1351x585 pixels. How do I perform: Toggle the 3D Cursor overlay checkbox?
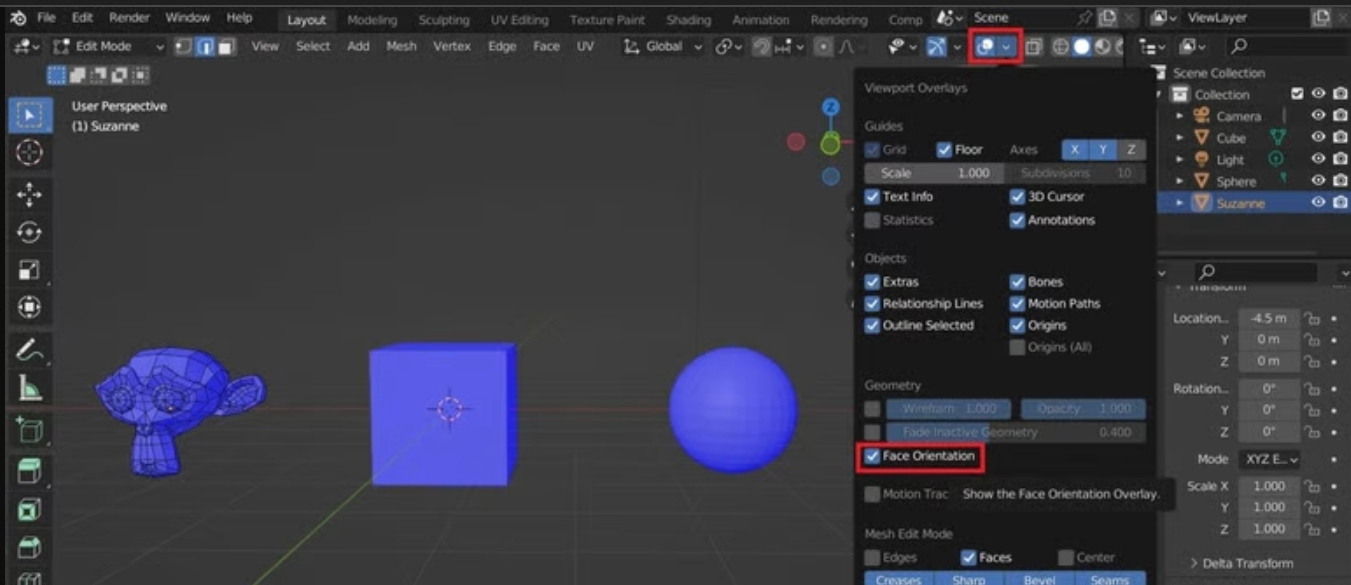[1017, 197]
